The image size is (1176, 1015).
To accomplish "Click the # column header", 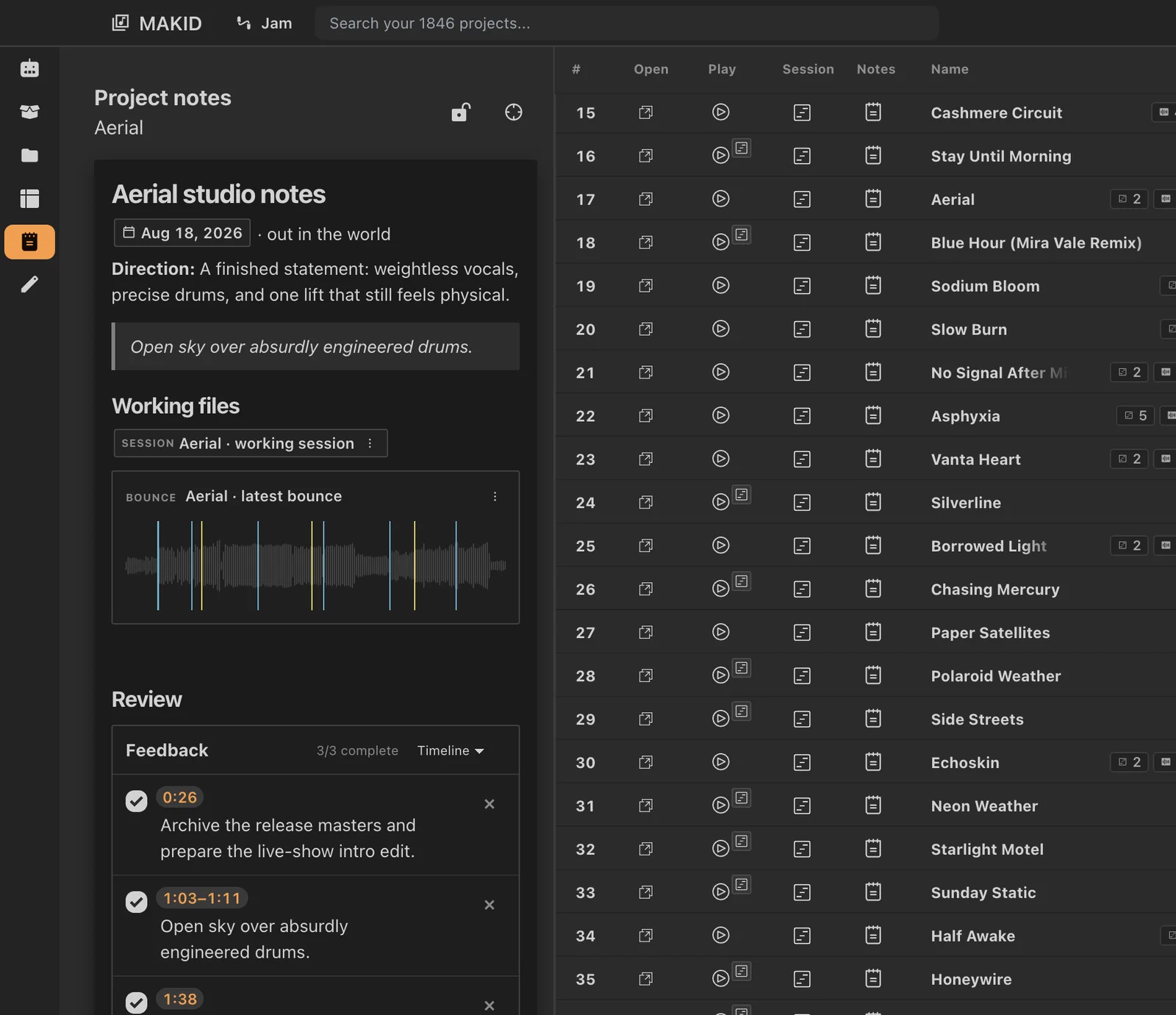I will click(x=576, y=69).
